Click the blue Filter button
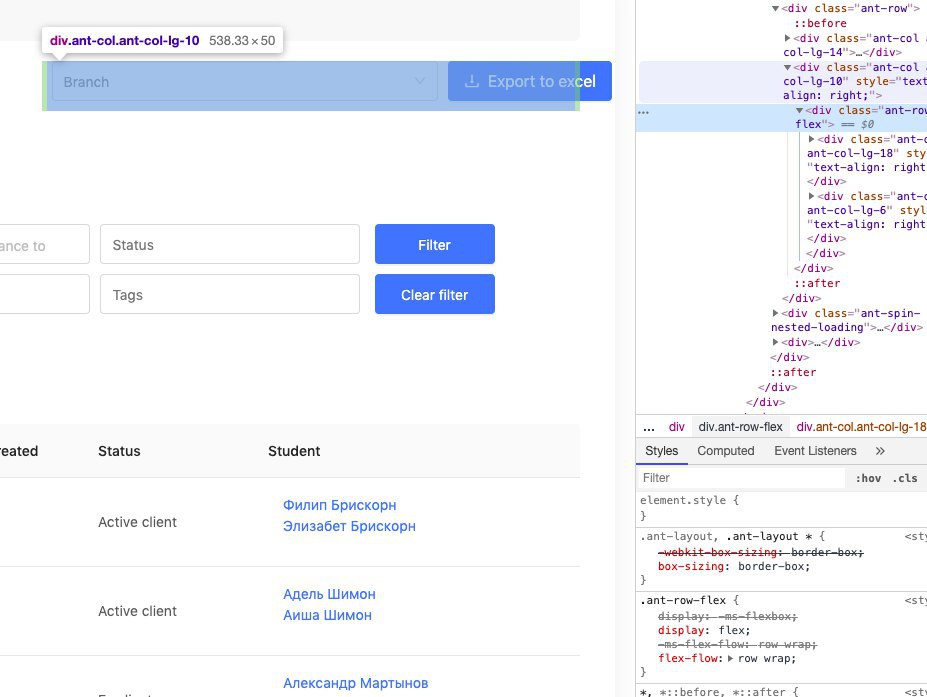Screen dimensions: 927x697 coord(435,244)
